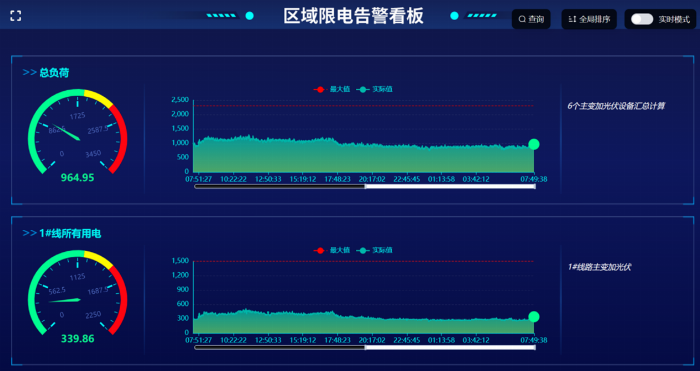The image size is (700, 371).
Task: Open the 查询 search button
Action: click(531, 19)
